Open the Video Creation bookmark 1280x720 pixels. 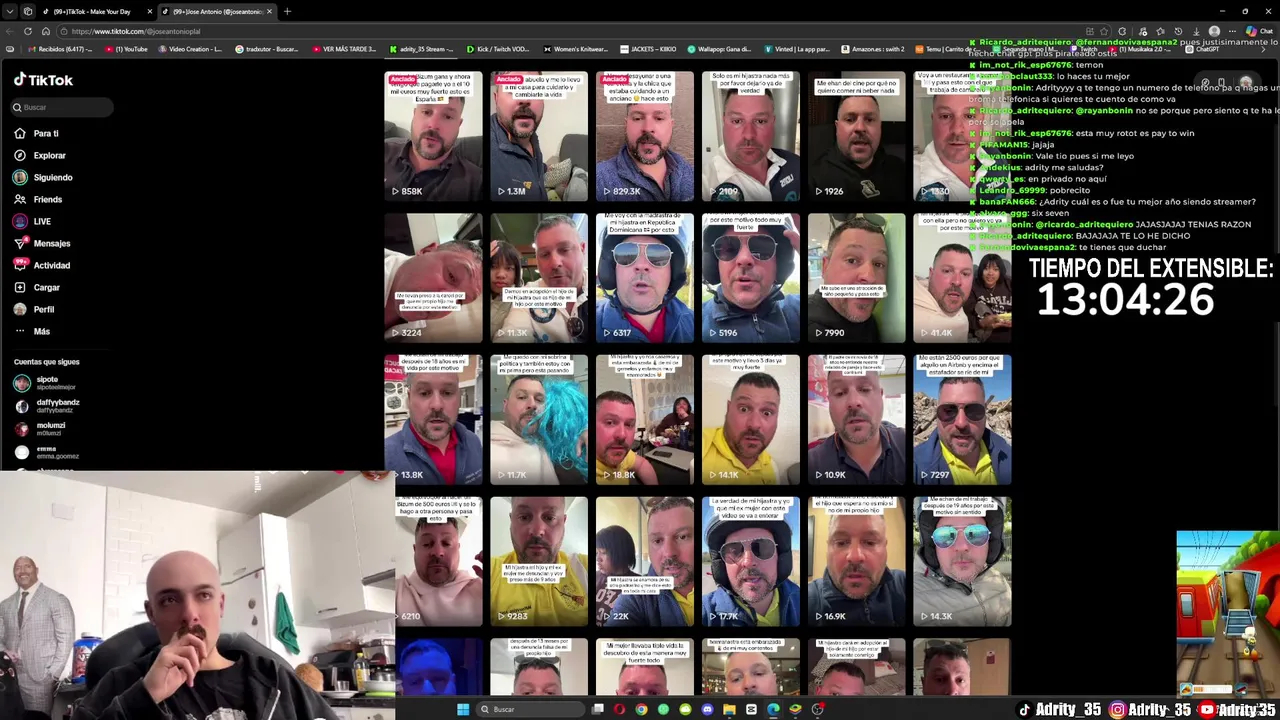(x=189, y=49)
